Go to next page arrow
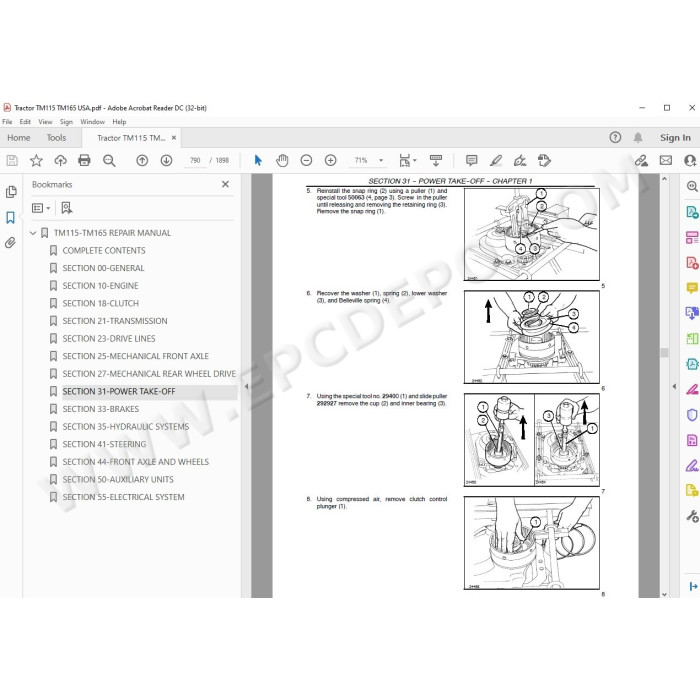 point(167,160)
